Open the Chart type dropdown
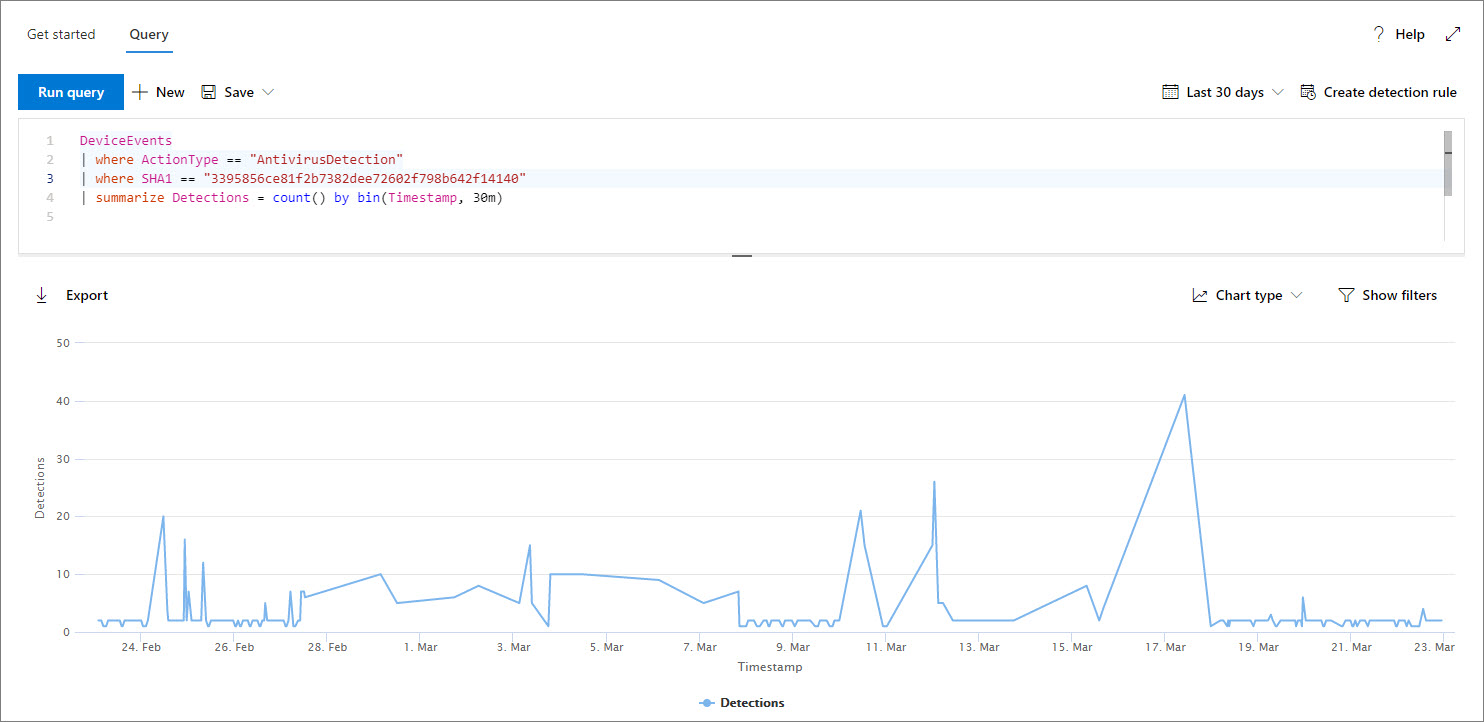The width and height of the screenshot is (1484, 722). tap(1248, 295)
